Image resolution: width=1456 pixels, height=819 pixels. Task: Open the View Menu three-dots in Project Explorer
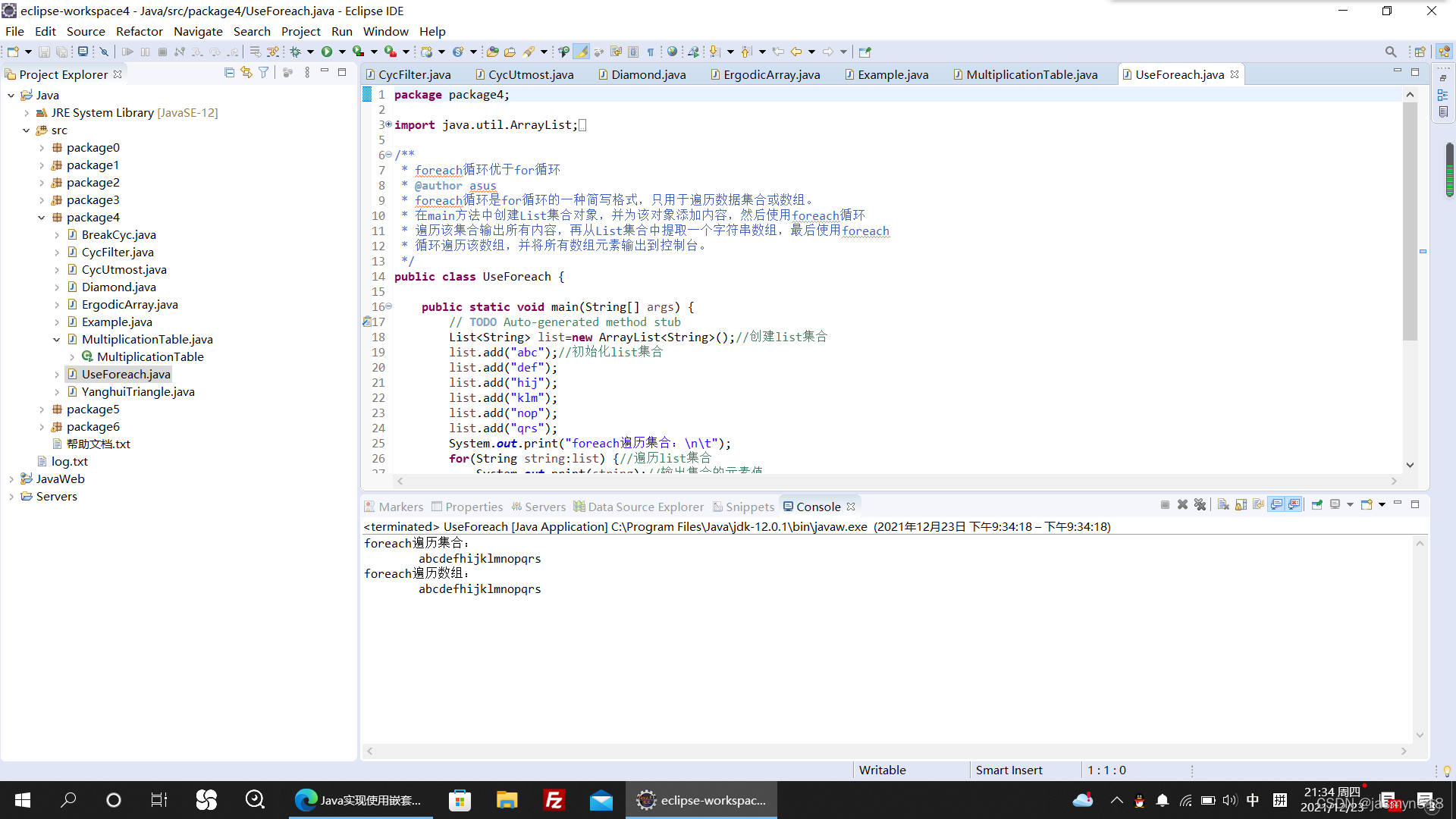point(307,73)
